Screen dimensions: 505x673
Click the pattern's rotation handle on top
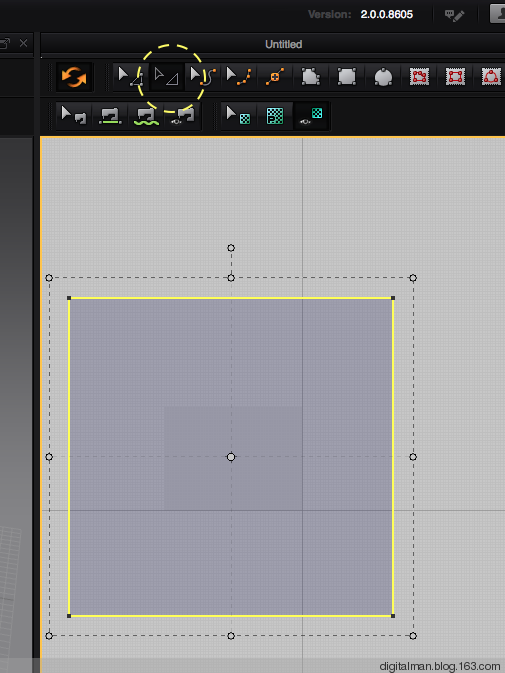click(231, 248)
